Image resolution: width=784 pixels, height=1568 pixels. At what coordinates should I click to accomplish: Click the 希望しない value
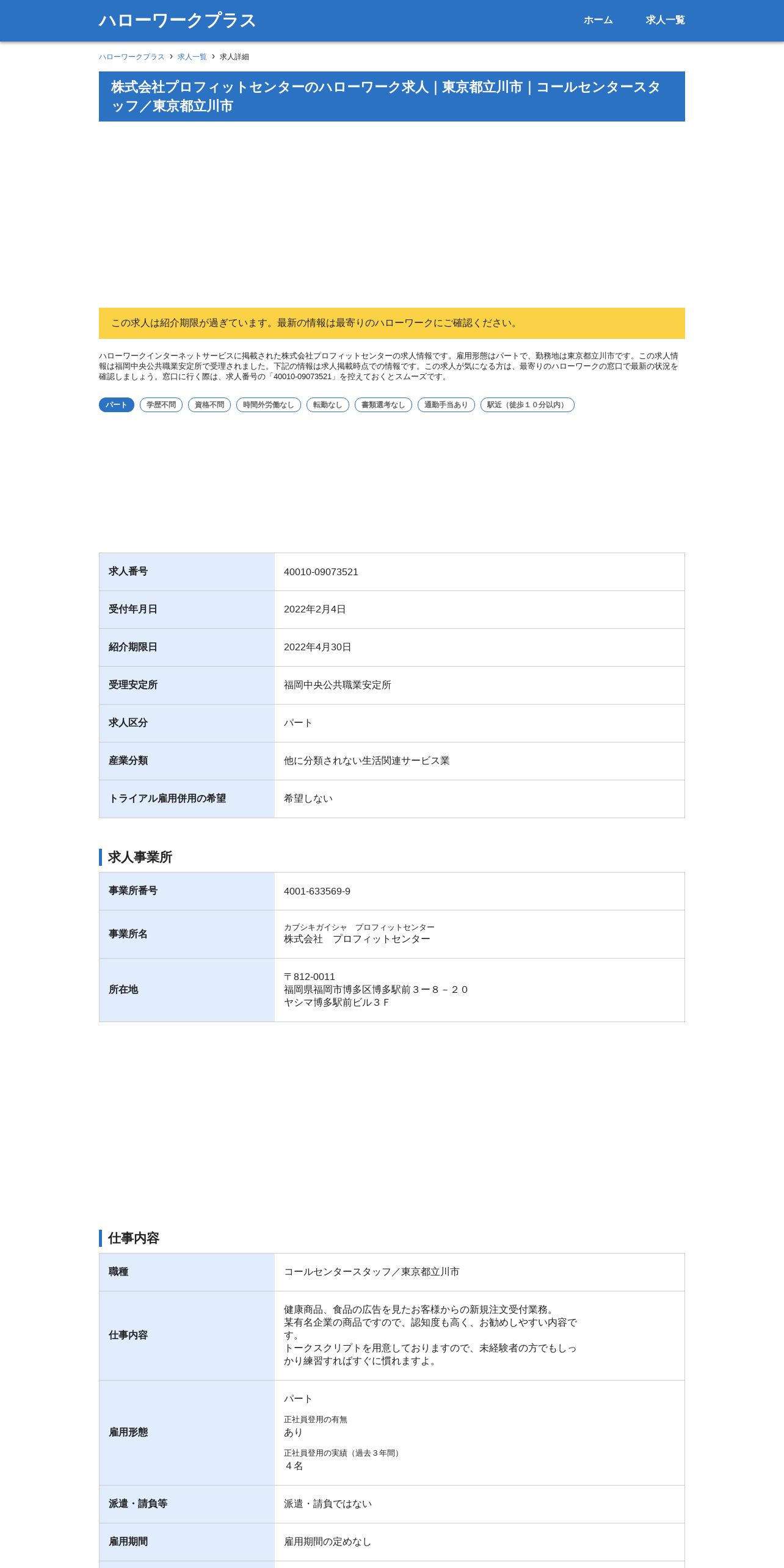308,799
